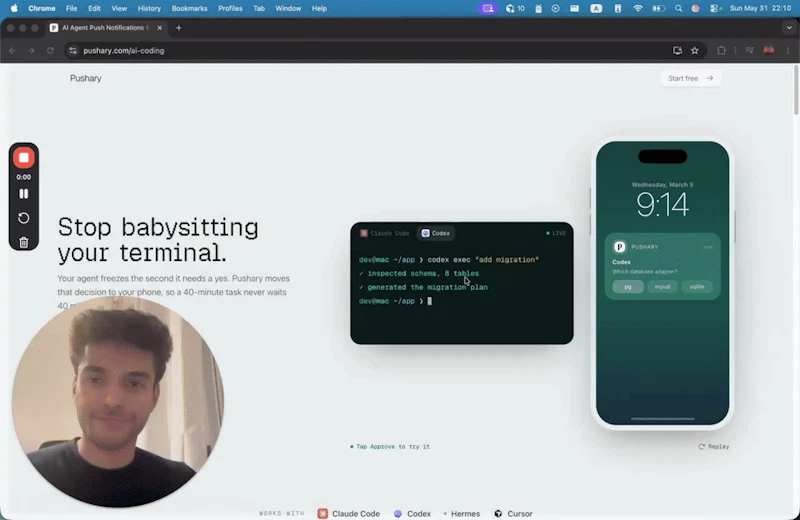Open the Help menu
This screenshot has width=800, height=520.
(319, 8)
